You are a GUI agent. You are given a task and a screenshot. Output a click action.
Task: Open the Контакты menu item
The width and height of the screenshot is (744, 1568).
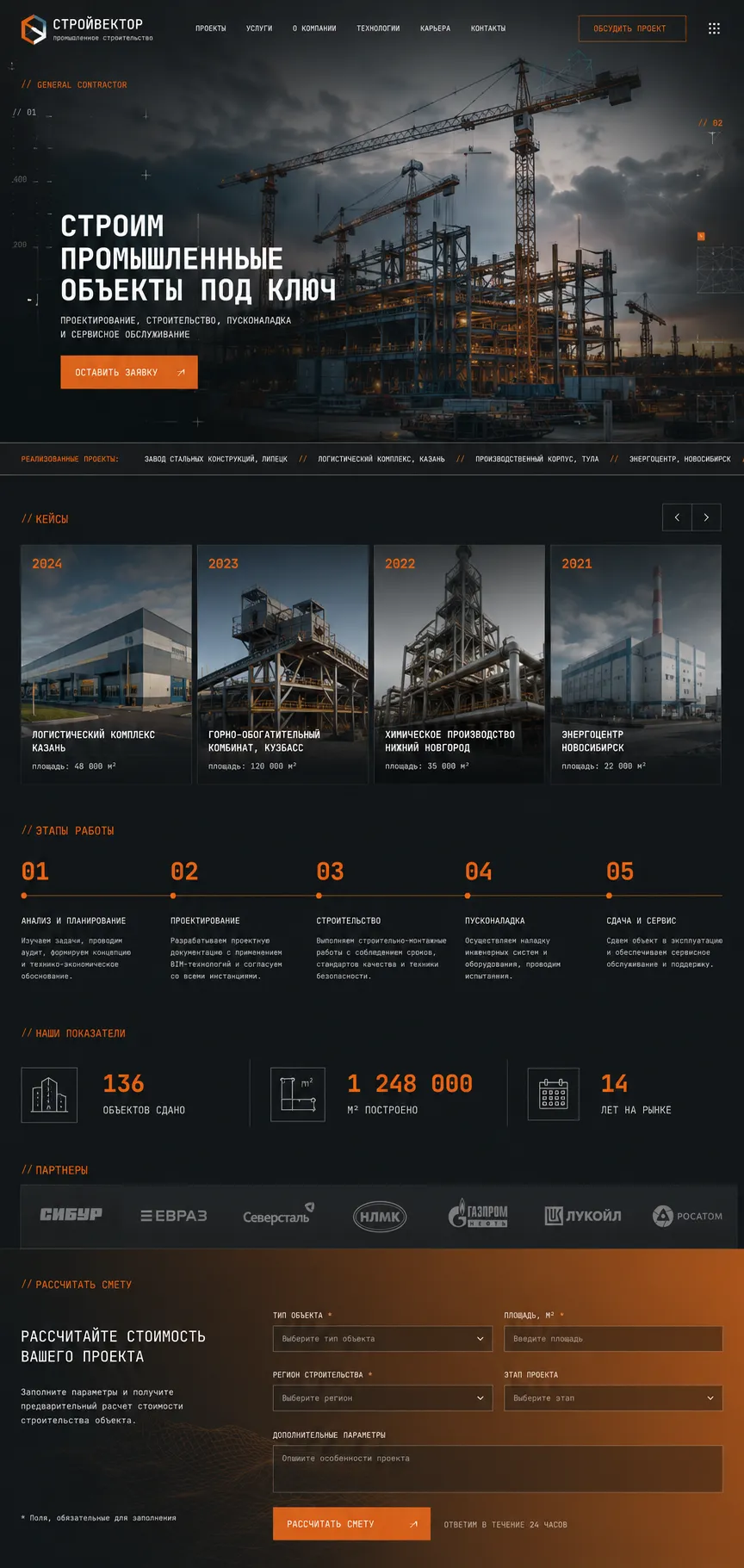[x=488, y=28]
